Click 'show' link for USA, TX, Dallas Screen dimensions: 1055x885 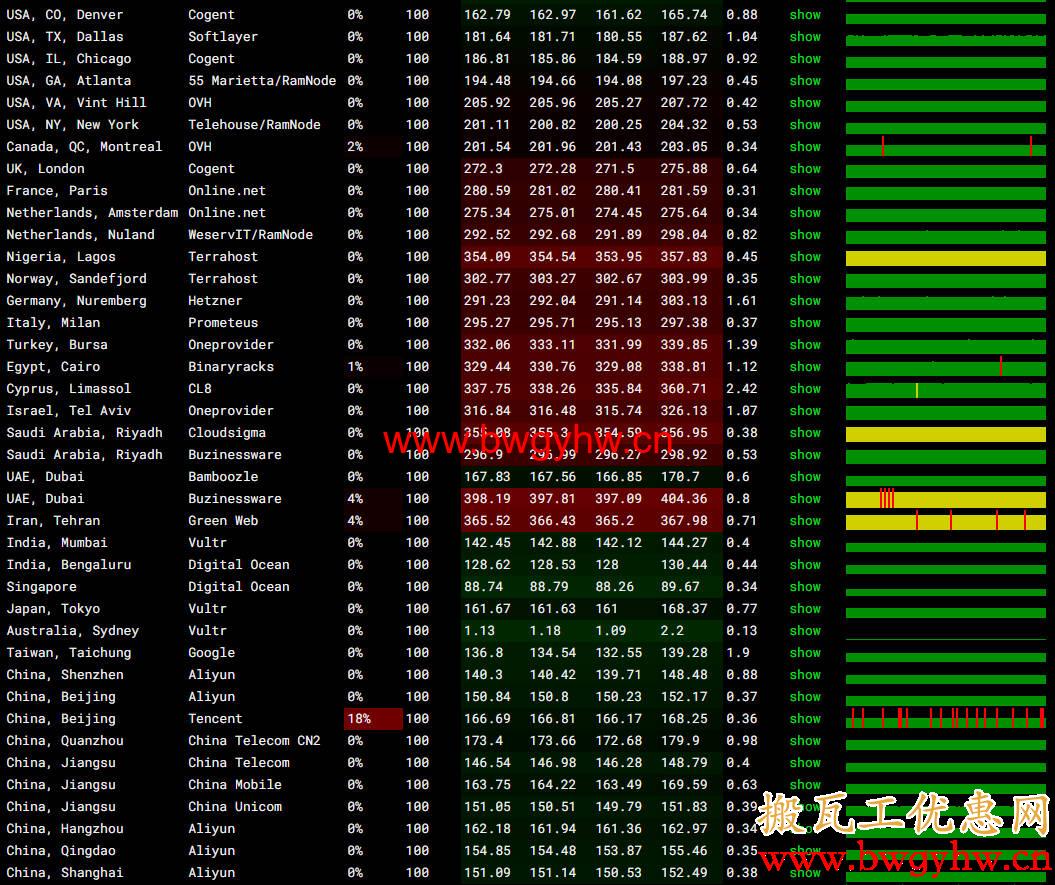805,36
